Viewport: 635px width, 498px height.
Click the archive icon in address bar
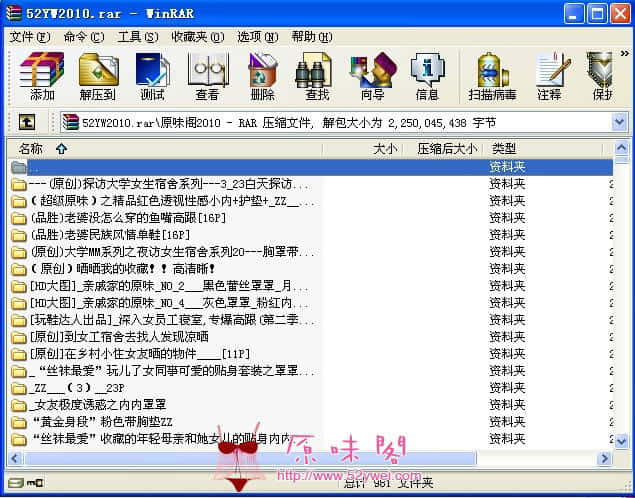[71, 122]
